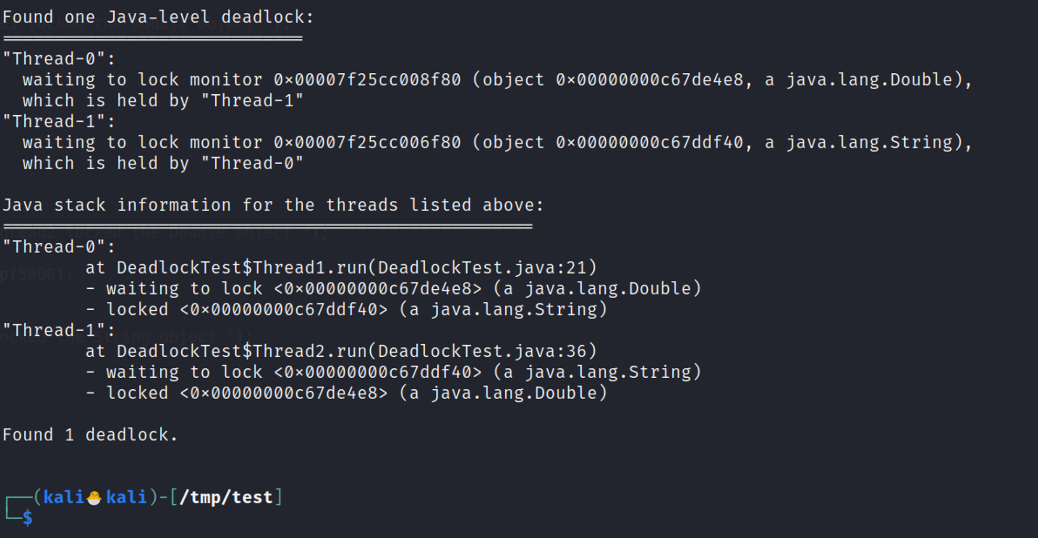Click the dollar sign shell prompt
Image resolution: width=1038 pixels, height=538 pixels.
tap(27, 517)
